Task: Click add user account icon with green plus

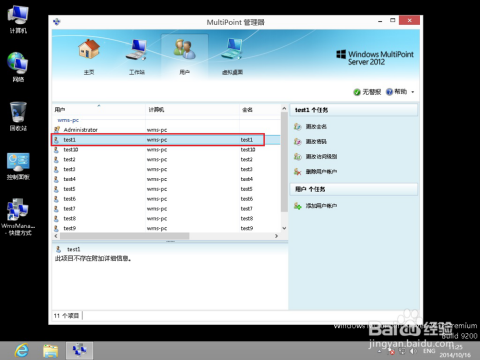Action: tap(298, 206)
